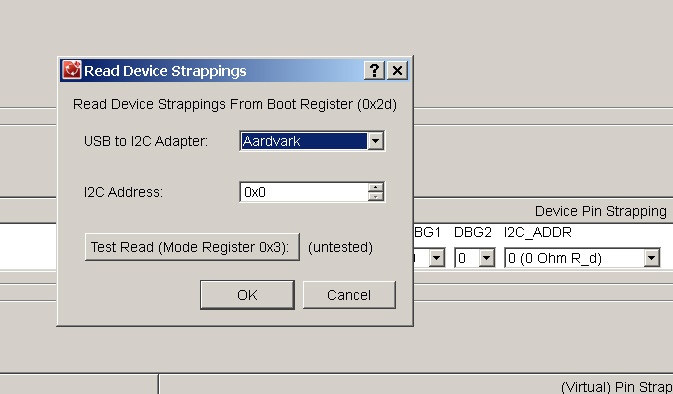Open the USB to I2C Adapter dropdown
The image size is (673, 394).
tap(375, 141)
